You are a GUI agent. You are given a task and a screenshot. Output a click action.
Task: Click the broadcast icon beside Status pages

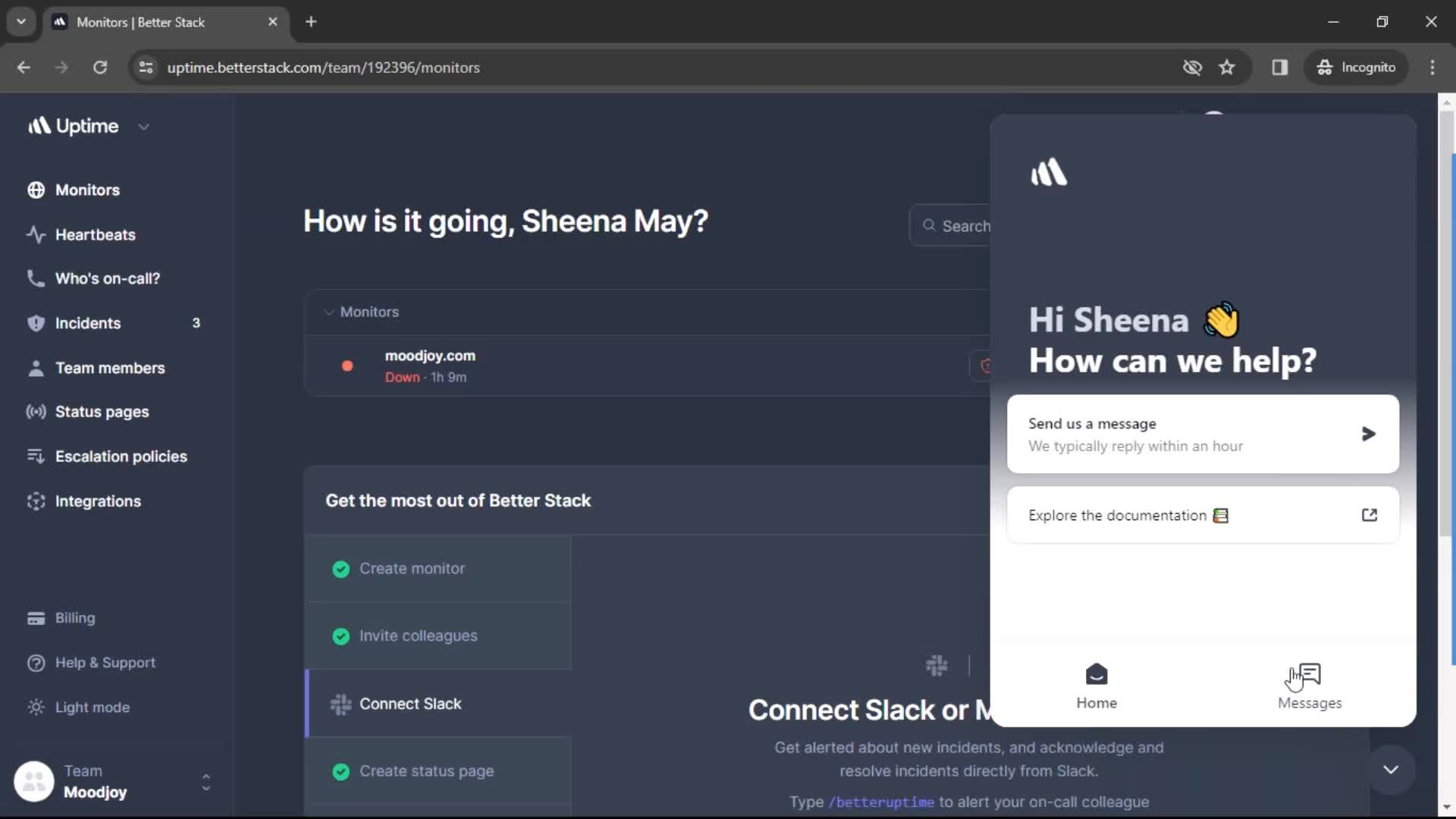tap(36, 412)
